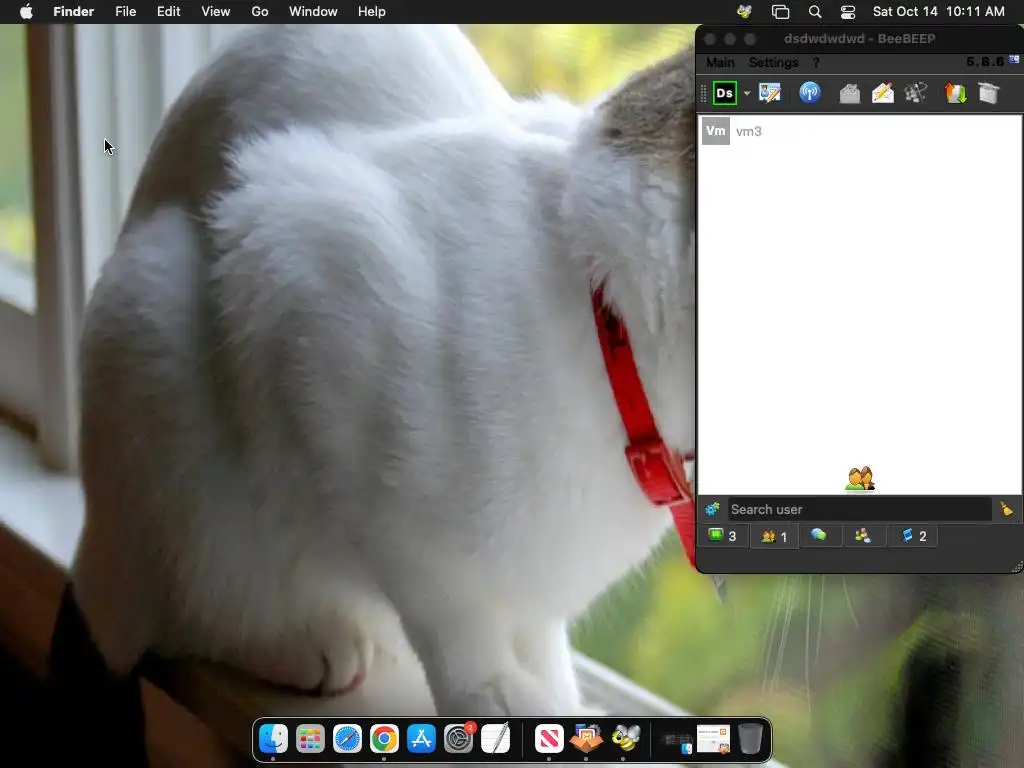
Task: Open Control Center in menu bar
Action: click(848, 12)
